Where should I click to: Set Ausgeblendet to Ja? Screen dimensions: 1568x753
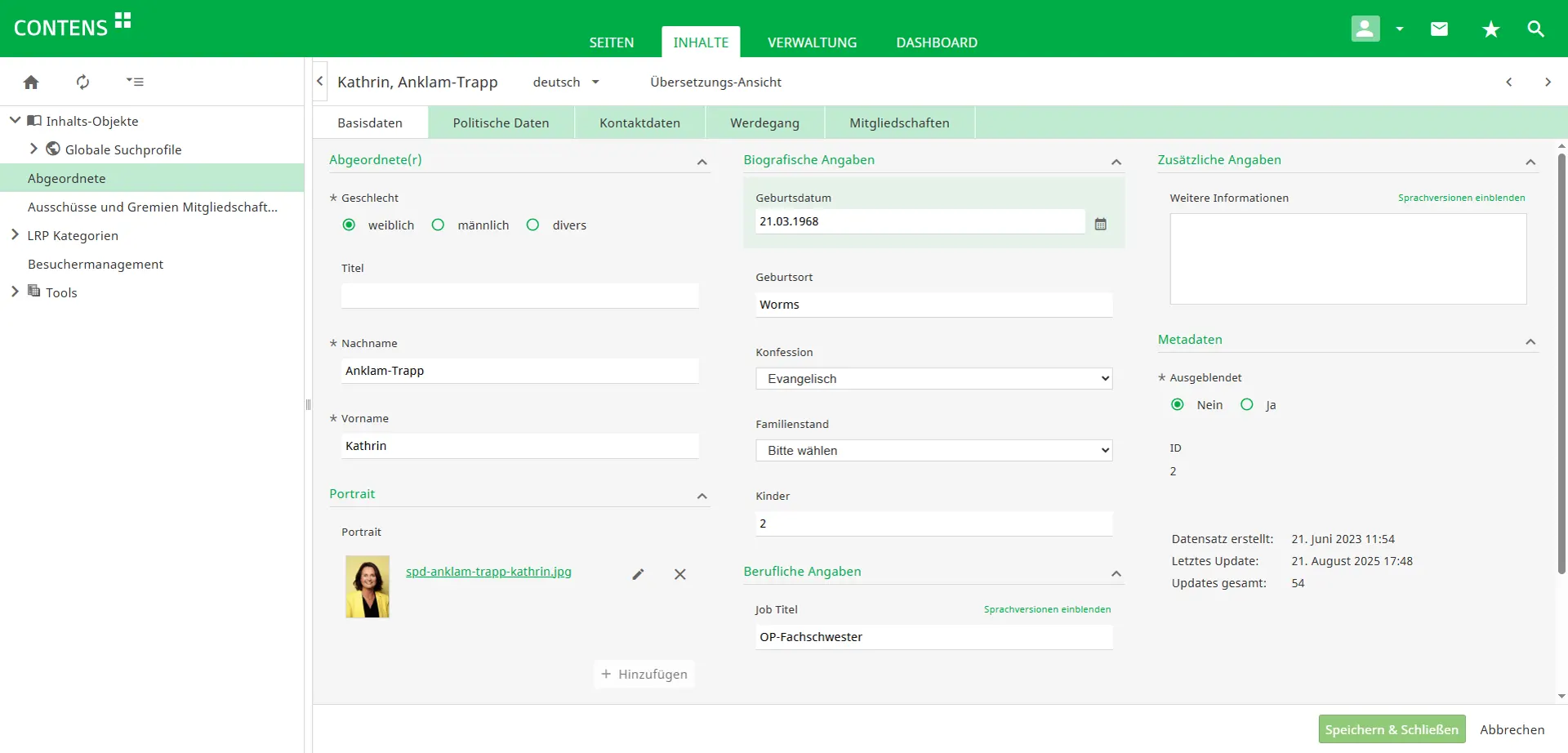(1247, 405)
